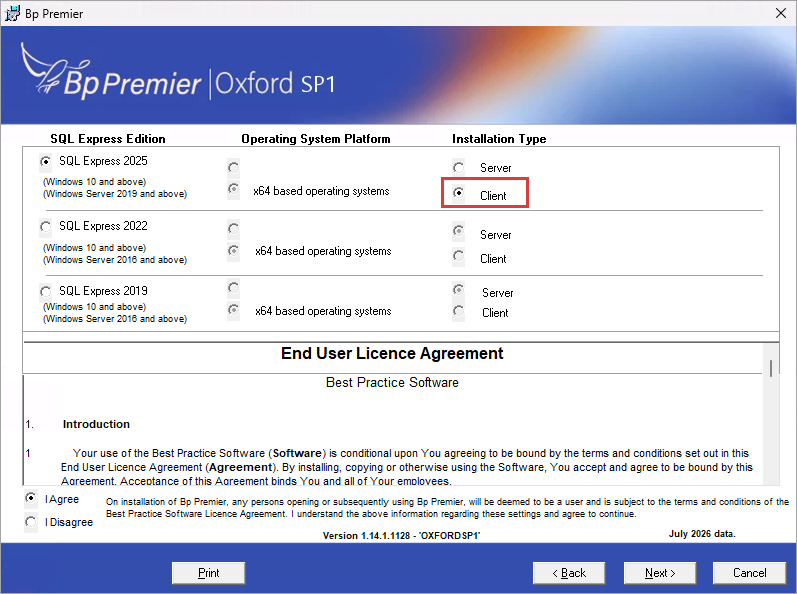797x594 pixels.
Task: Choose Client install type for SQL Express 2019
Action: click(x=458, y=310)
